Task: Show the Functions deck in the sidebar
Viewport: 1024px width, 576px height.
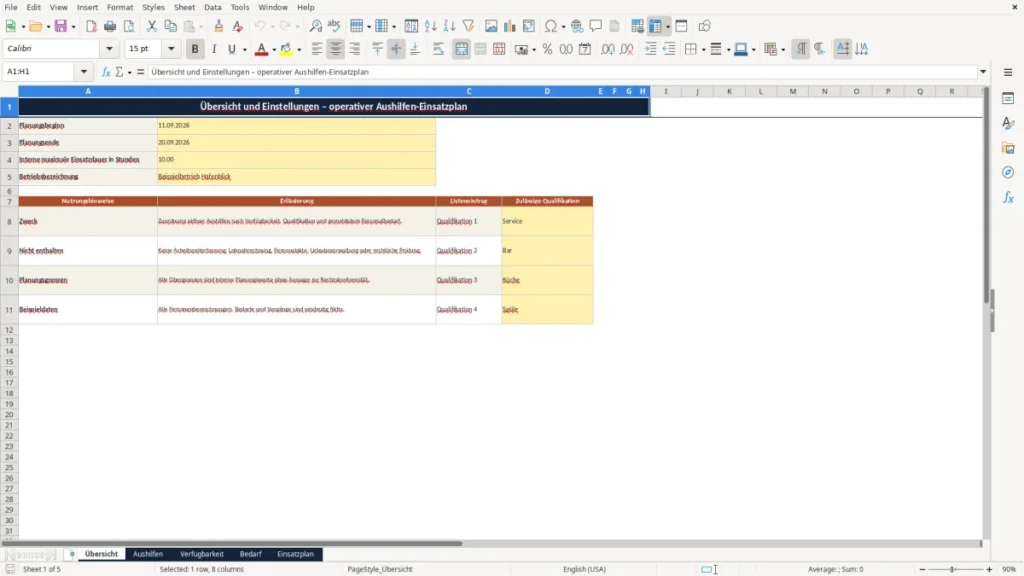Action: pos(1008,197)
